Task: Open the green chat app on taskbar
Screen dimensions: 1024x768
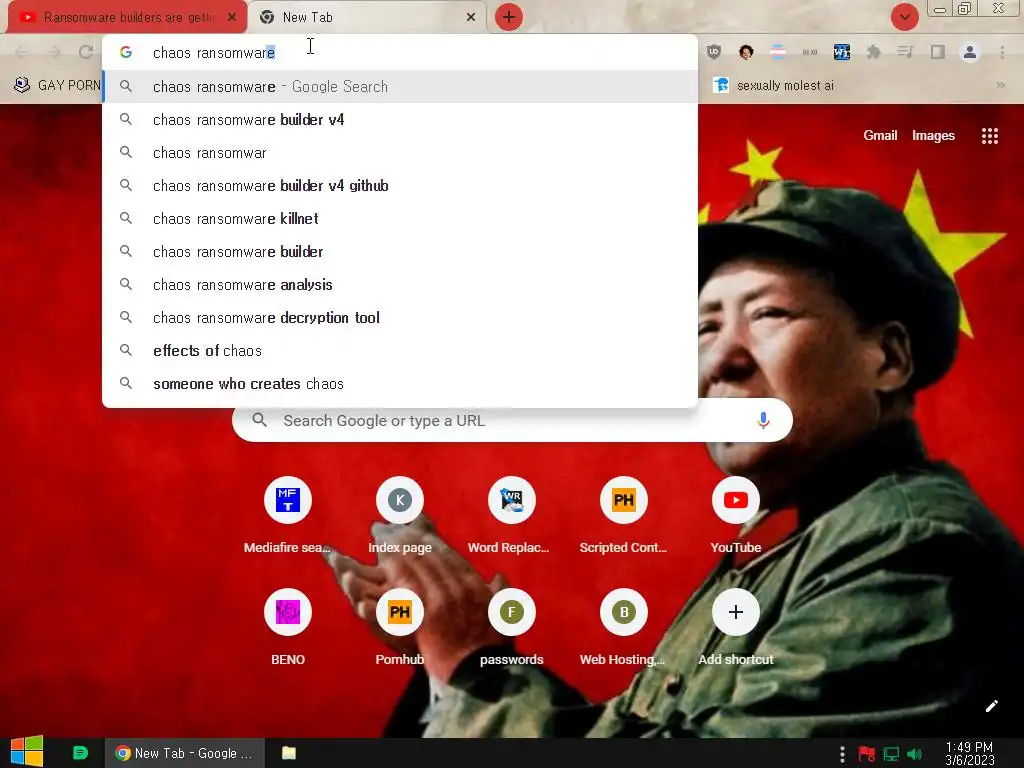Action: click(x=80, y=753)
